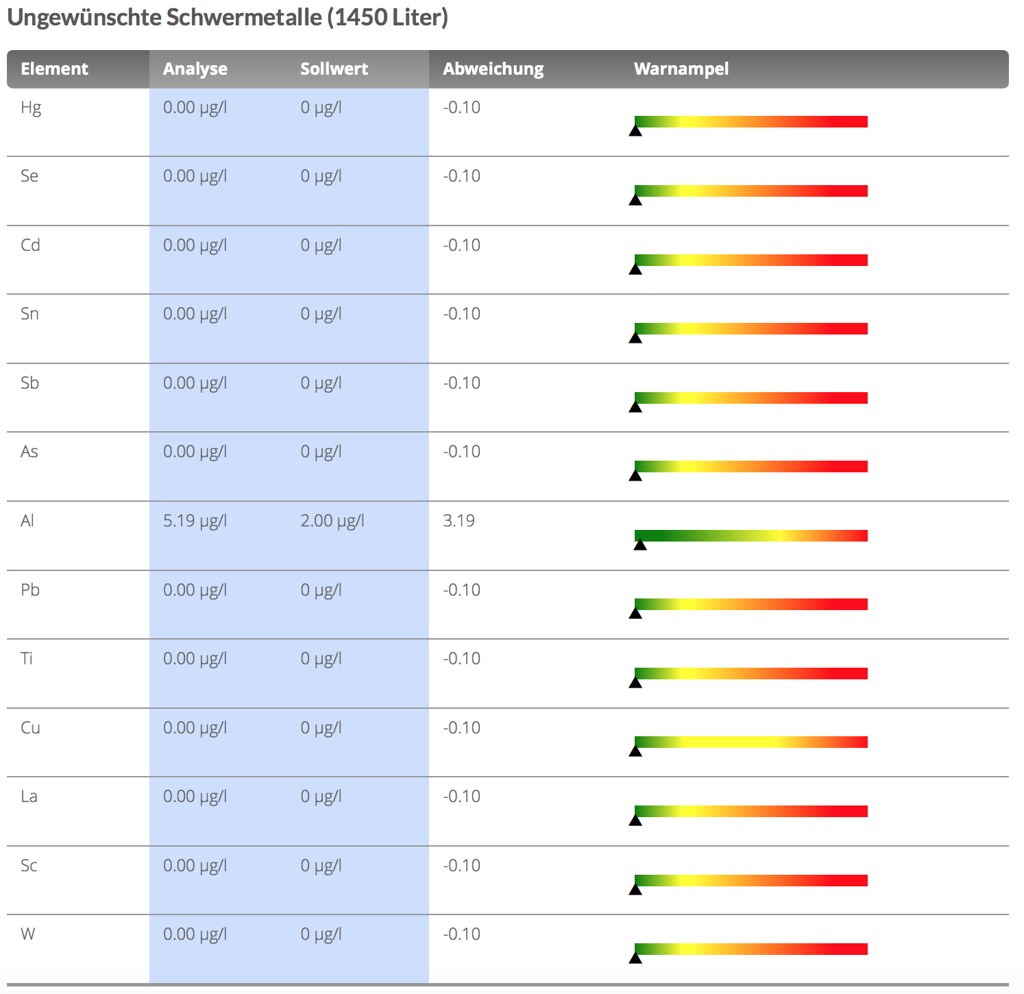Click the black marker triangle in La row
The image size is (1024, 994).
pyautogui.click(x=635, y=820)
